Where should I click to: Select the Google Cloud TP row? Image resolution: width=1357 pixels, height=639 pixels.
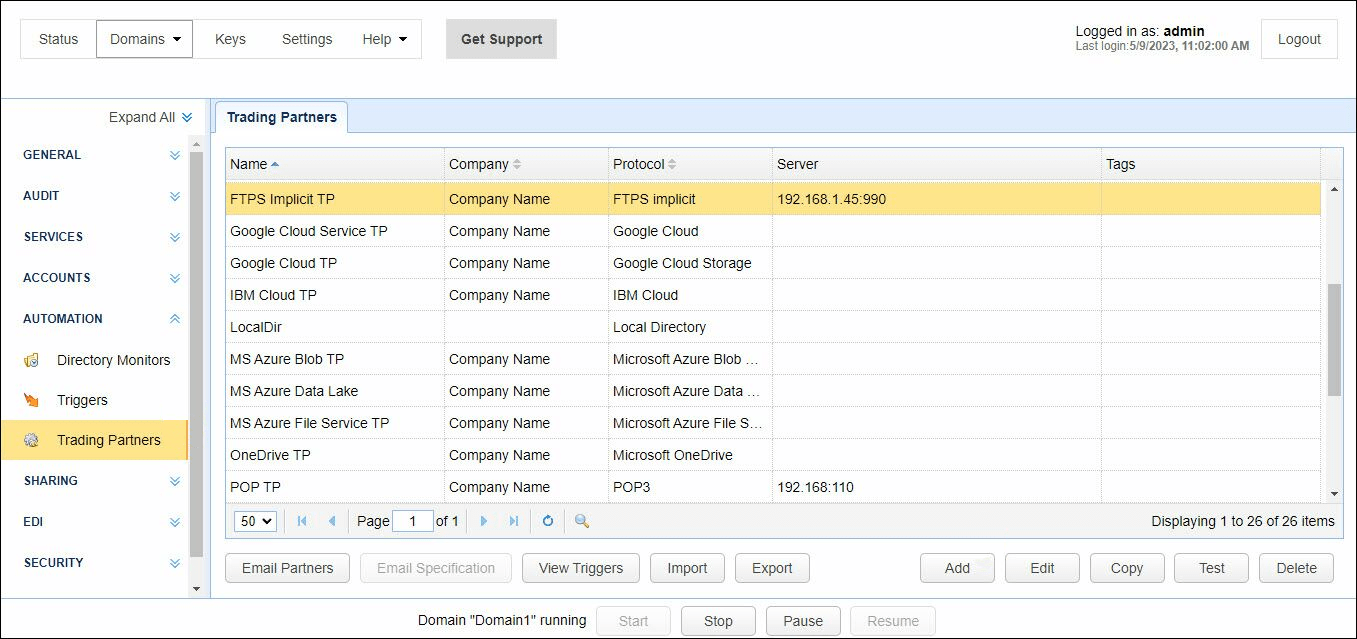(x=773, y=263)
